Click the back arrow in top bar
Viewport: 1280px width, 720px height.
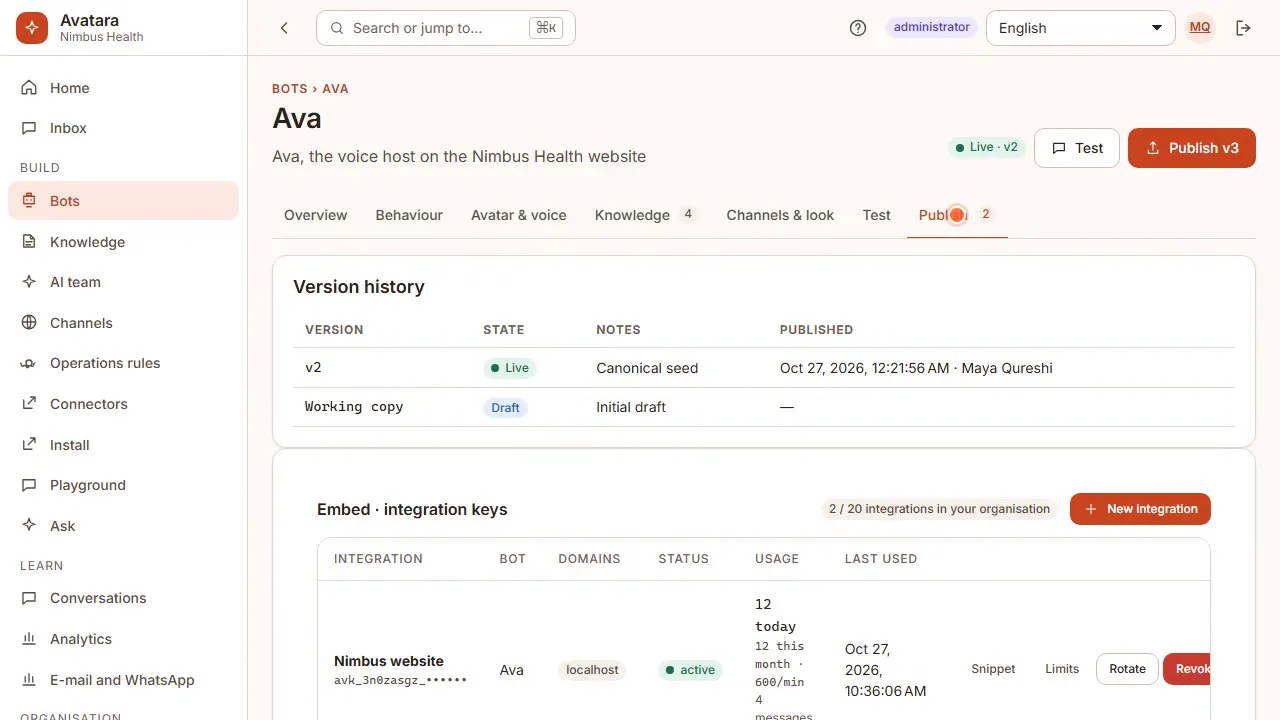[285, 28]
